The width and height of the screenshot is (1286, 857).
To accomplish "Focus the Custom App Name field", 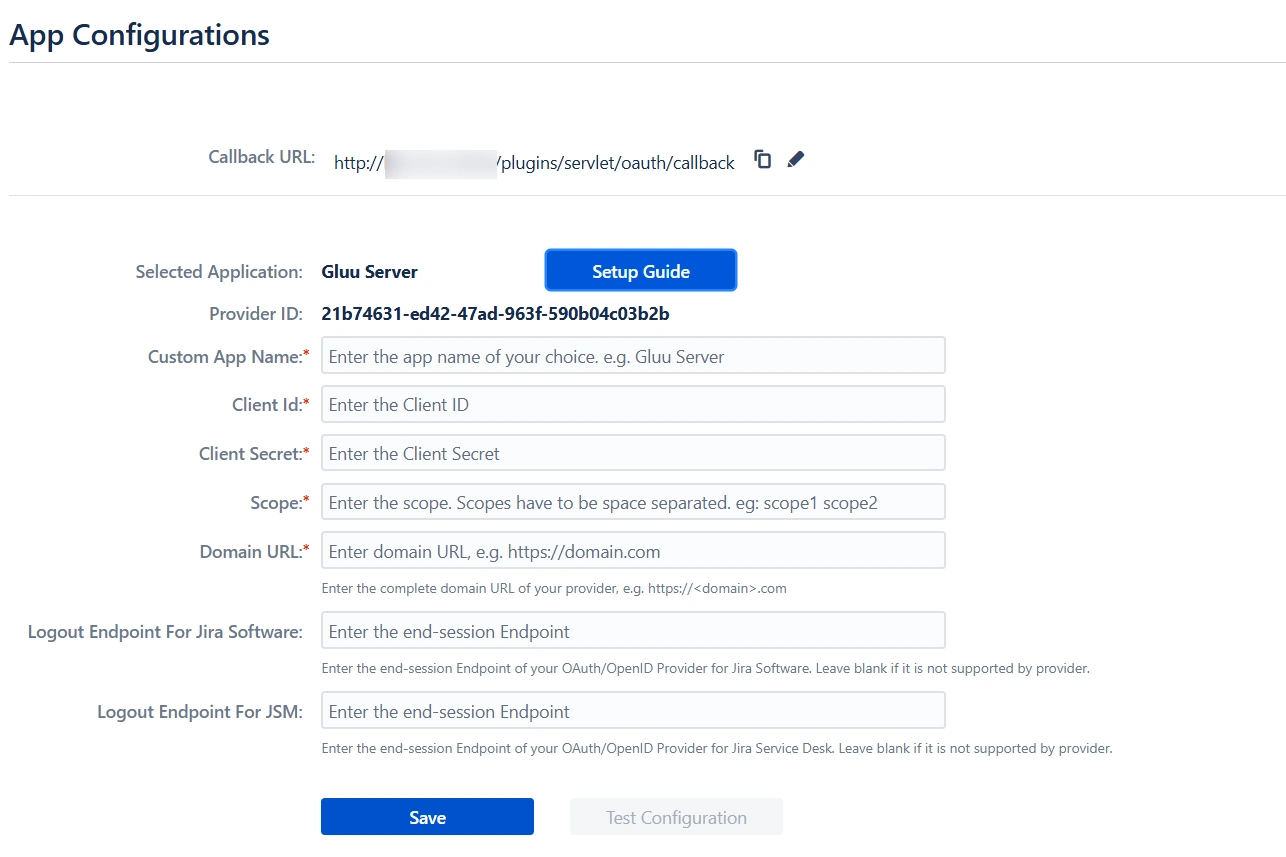I will tap(633, 355).
